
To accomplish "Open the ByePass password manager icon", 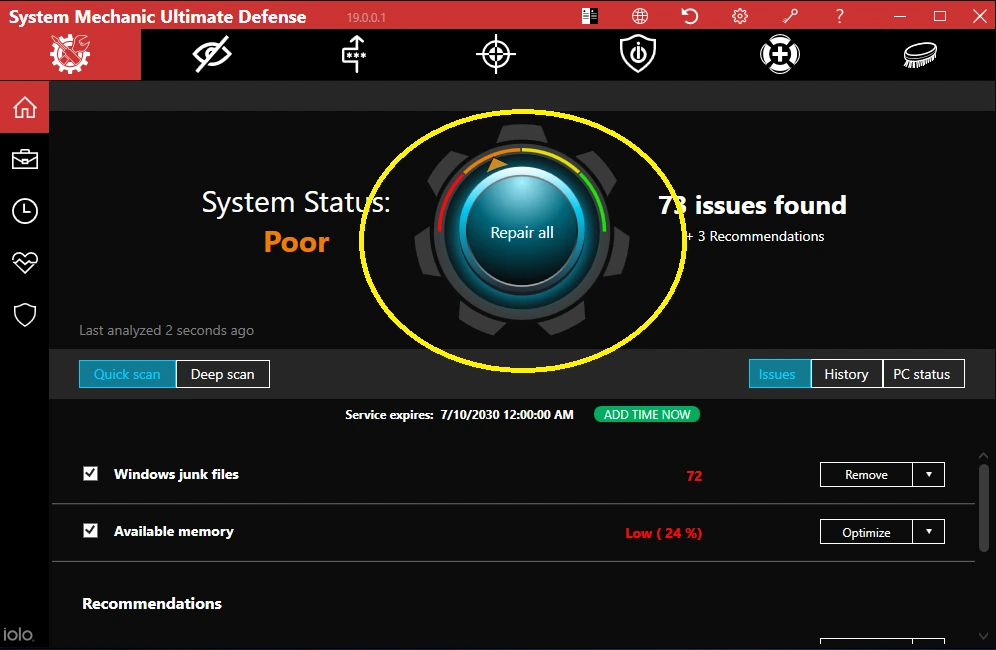I will click(x=354, y=54).
